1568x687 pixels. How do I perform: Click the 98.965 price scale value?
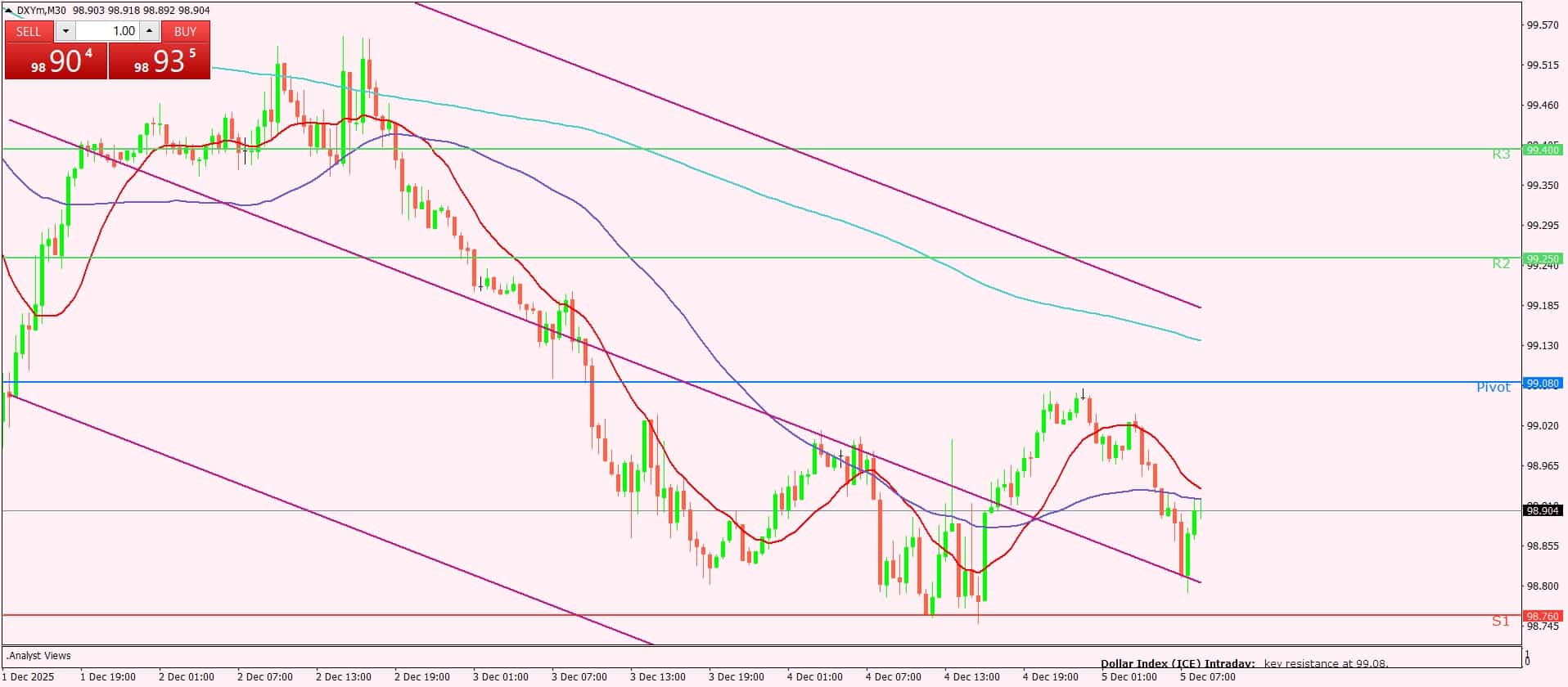click(x=1543, y=466)
